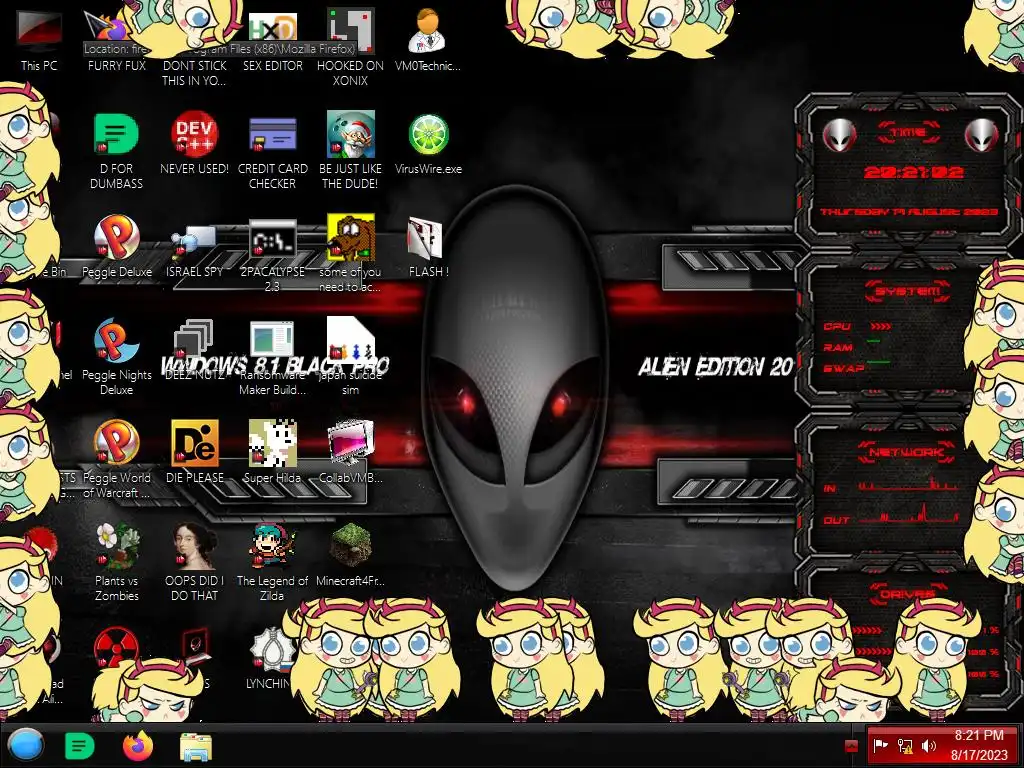Open network status tray icon
Image resolution: width=1024 pixels, height=768 pixels.
click(904, 746)
